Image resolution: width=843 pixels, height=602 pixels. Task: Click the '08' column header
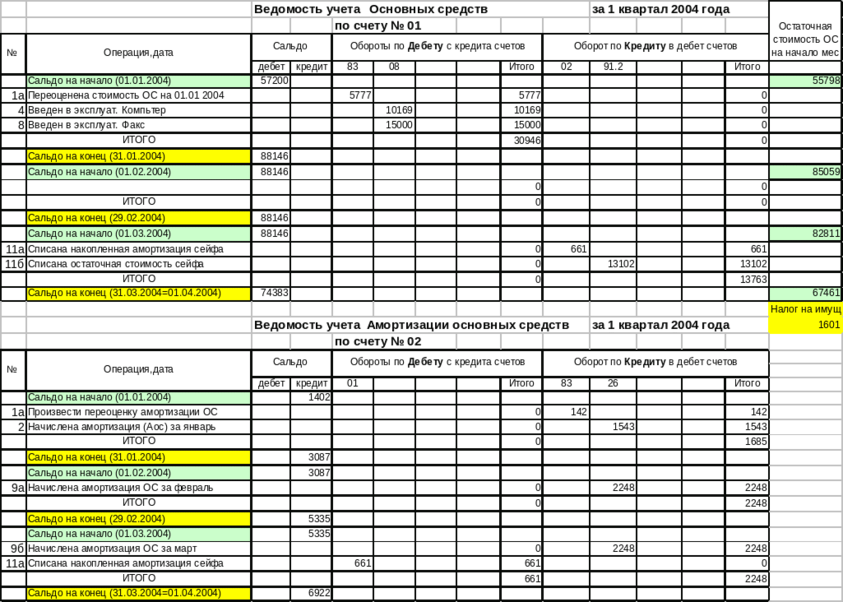click(x=394, y=67)
